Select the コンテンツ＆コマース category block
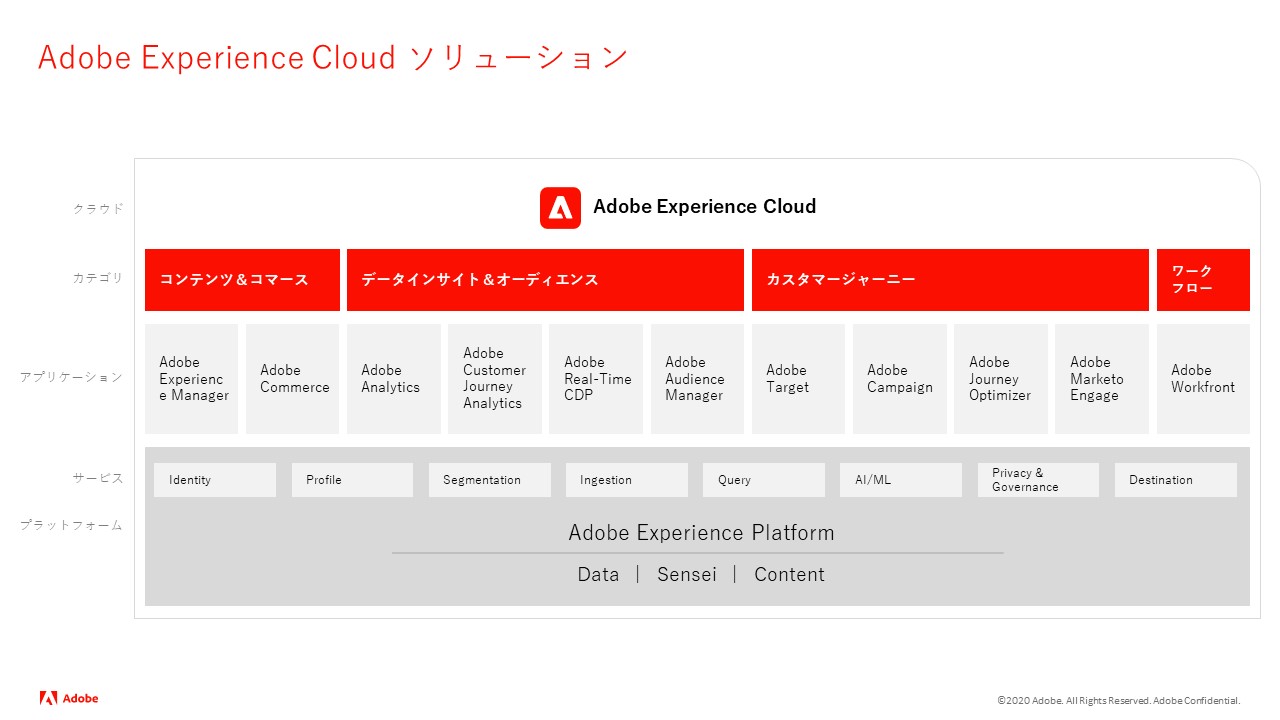Screen dimensions: 1280x720 242,280
